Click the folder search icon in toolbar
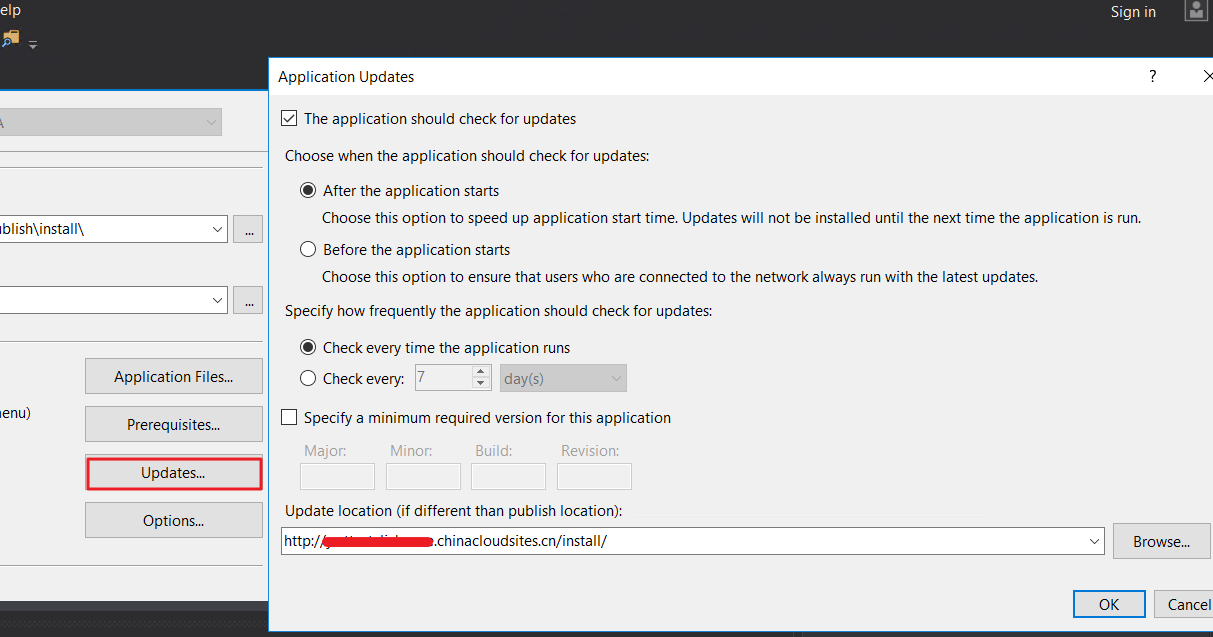1213x637 pixels. click(x=10, y=39)
